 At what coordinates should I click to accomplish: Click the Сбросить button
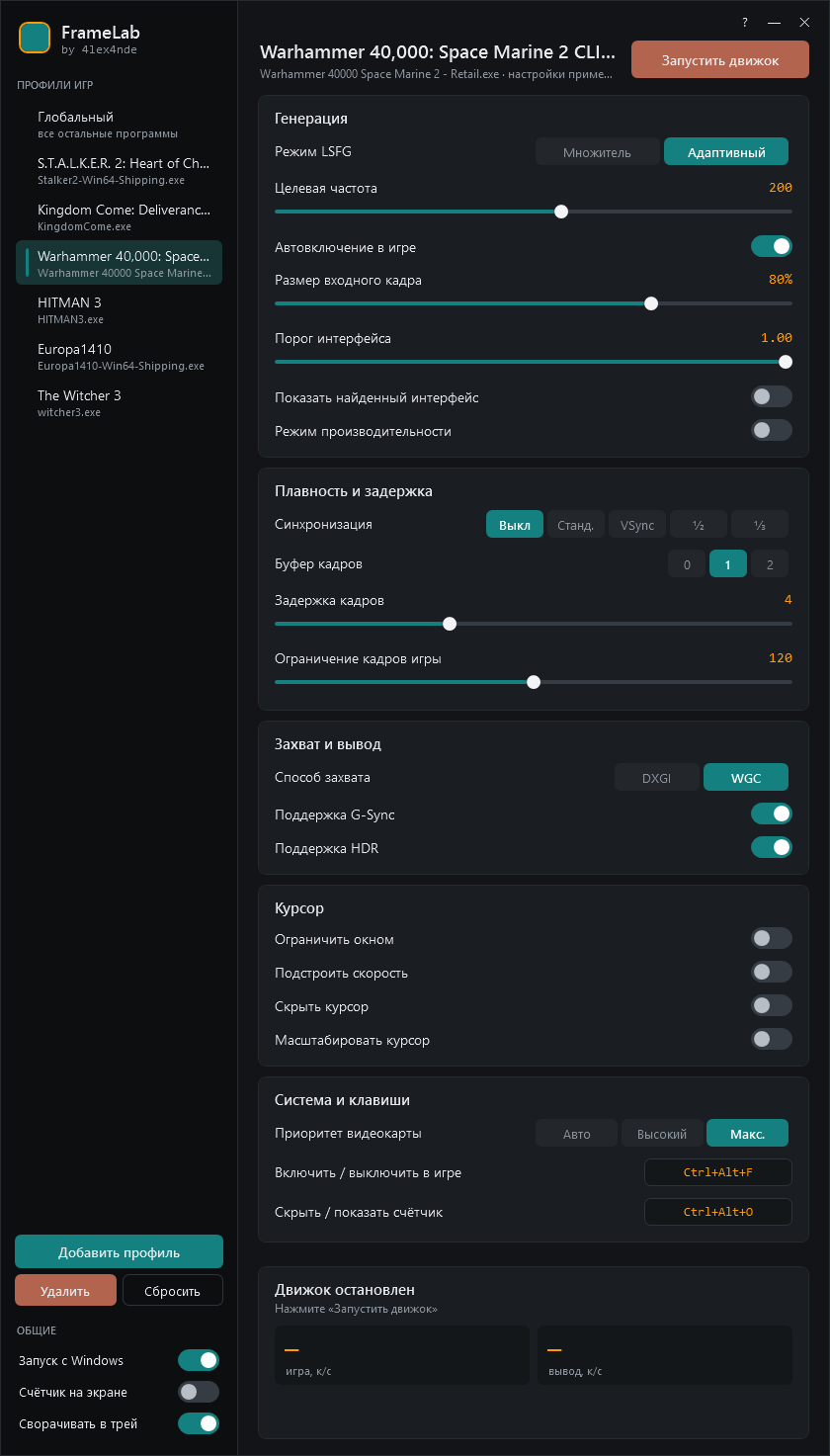pyautogui.click(x=173, y=1290)
